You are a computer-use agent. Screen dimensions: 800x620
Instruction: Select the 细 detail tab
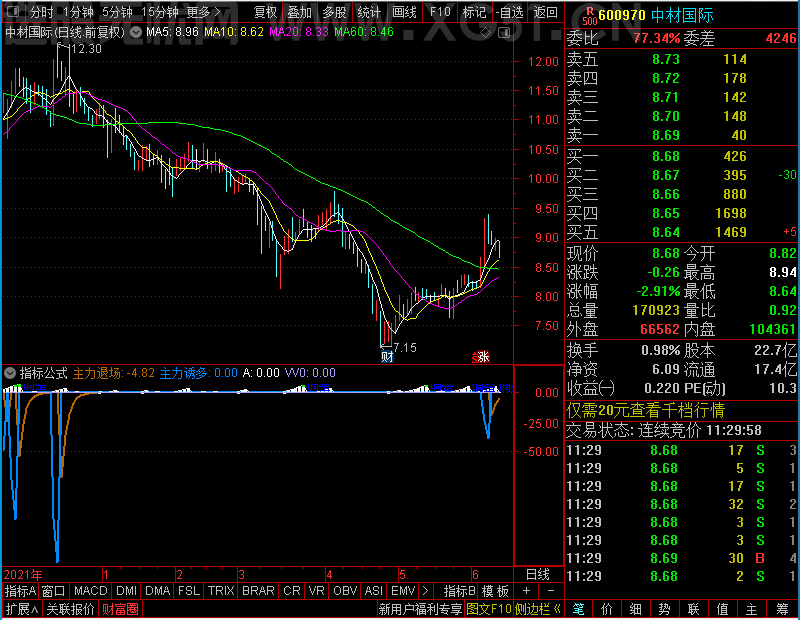click(636, 609)
